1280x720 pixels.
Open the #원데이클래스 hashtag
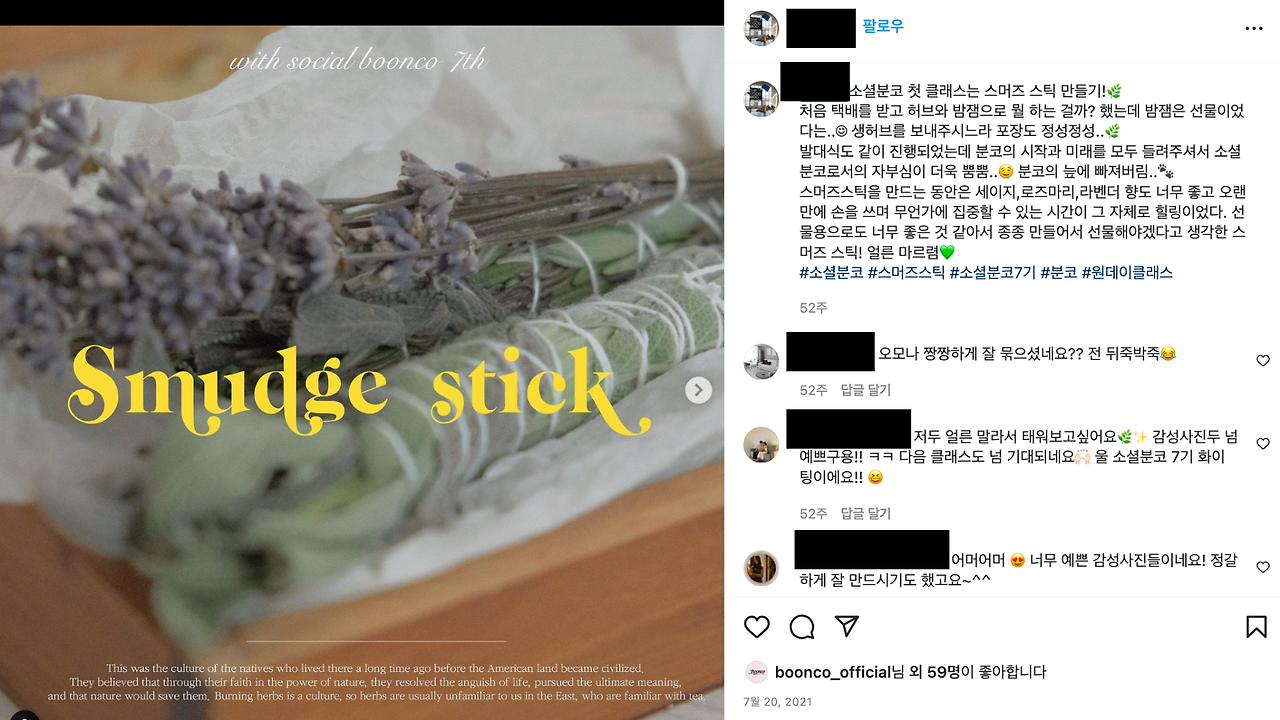tap(1127, 272)
